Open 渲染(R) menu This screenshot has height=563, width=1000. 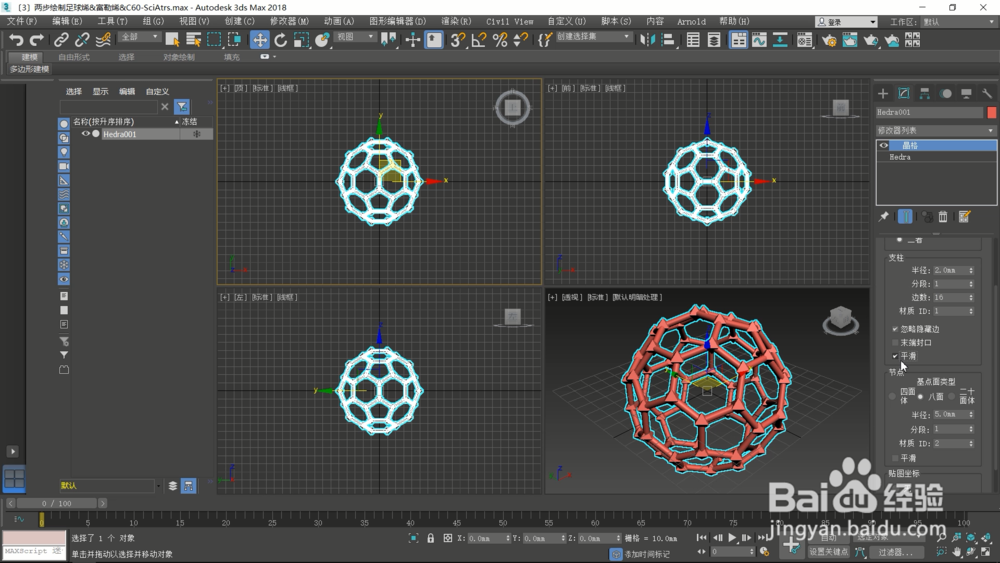coord(456,21)
